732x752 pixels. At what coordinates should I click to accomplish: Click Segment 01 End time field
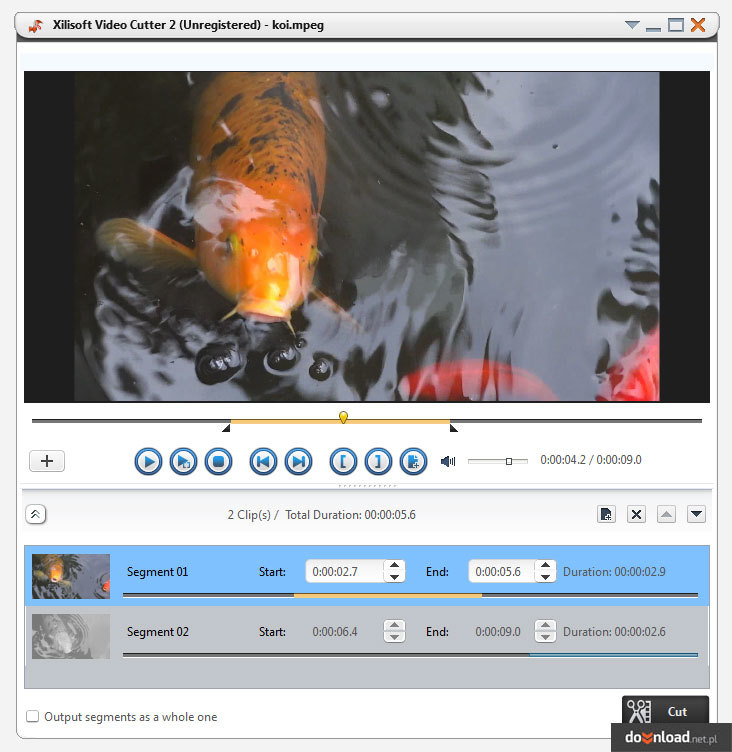pyautogui.click(x=501, y=572)
